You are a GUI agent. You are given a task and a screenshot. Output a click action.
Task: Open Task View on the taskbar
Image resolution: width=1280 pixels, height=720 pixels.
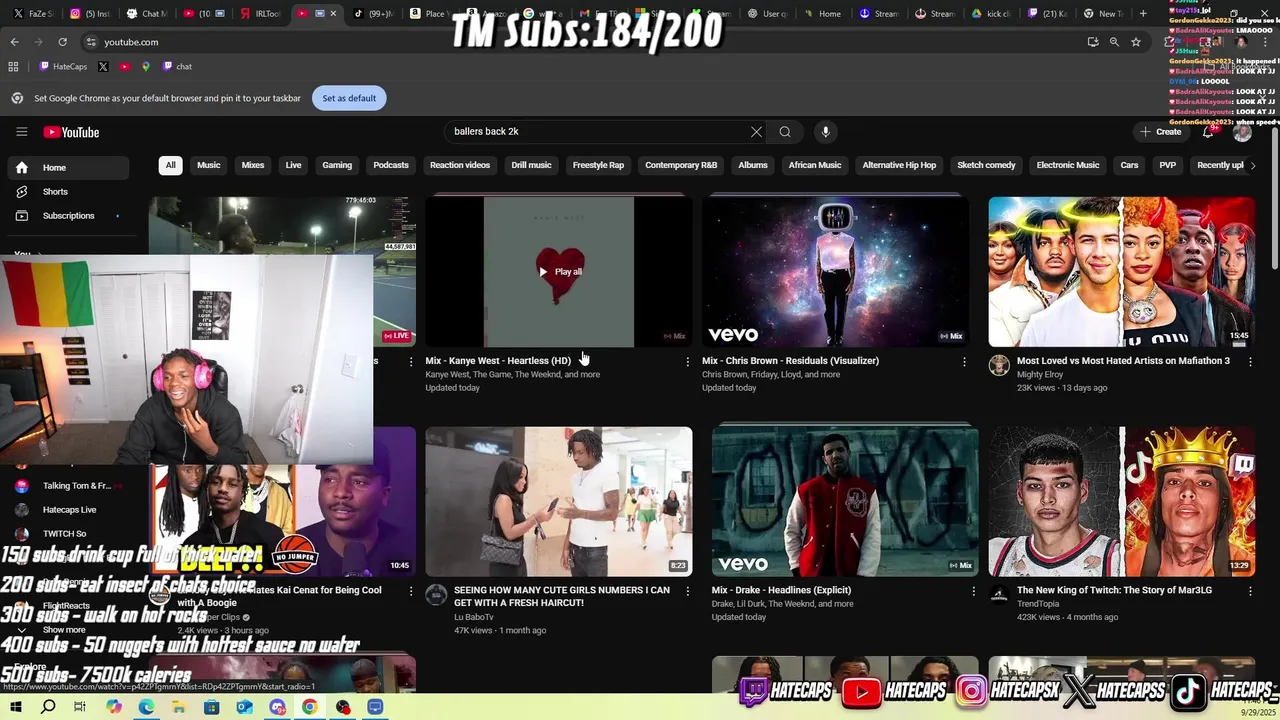[x=80, y=707]
